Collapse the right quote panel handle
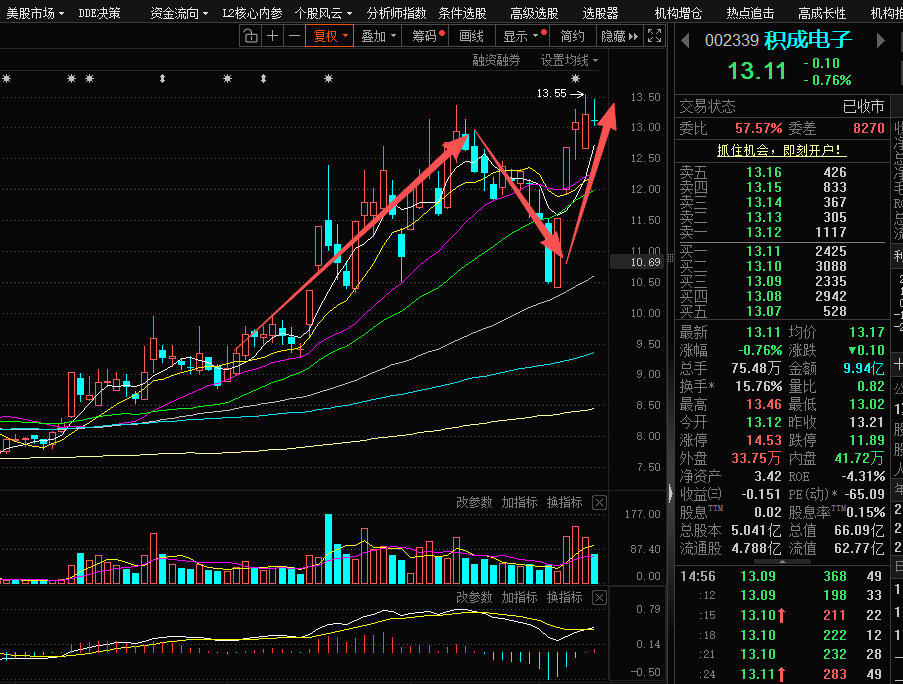 (x=670, y=493)
